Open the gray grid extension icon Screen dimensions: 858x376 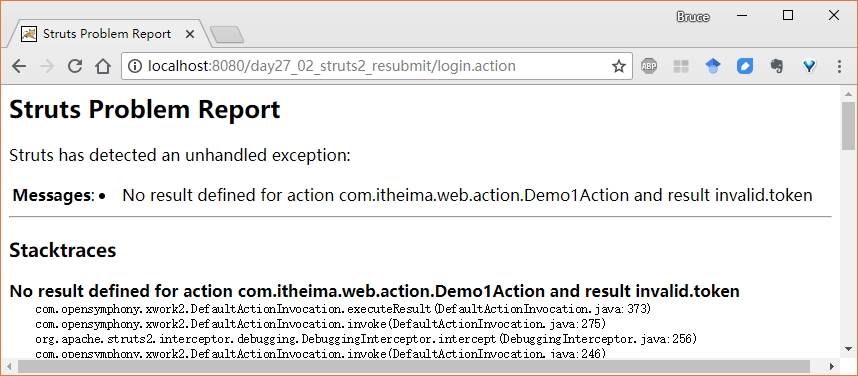681,66
